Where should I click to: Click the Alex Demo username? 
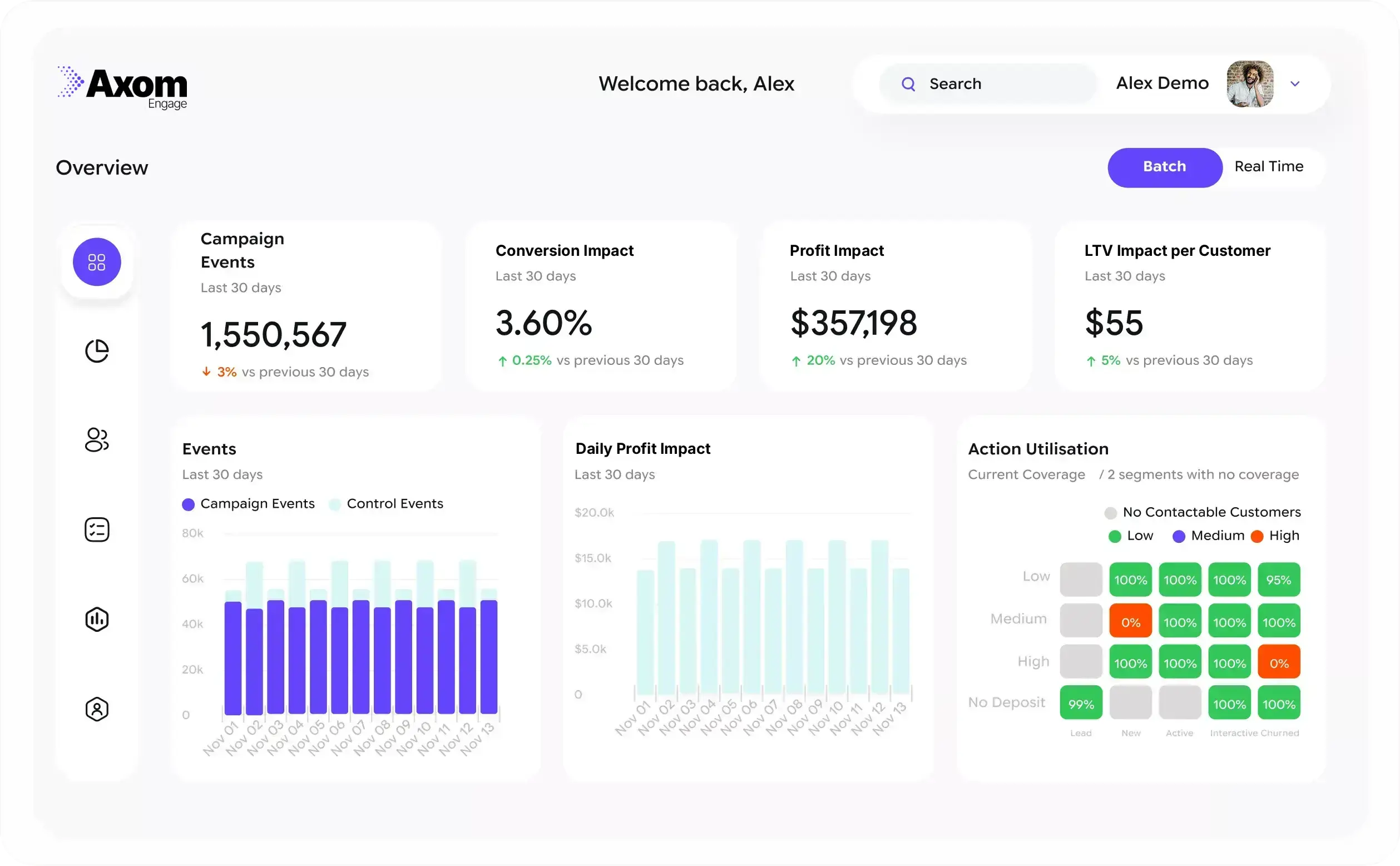1162,83
